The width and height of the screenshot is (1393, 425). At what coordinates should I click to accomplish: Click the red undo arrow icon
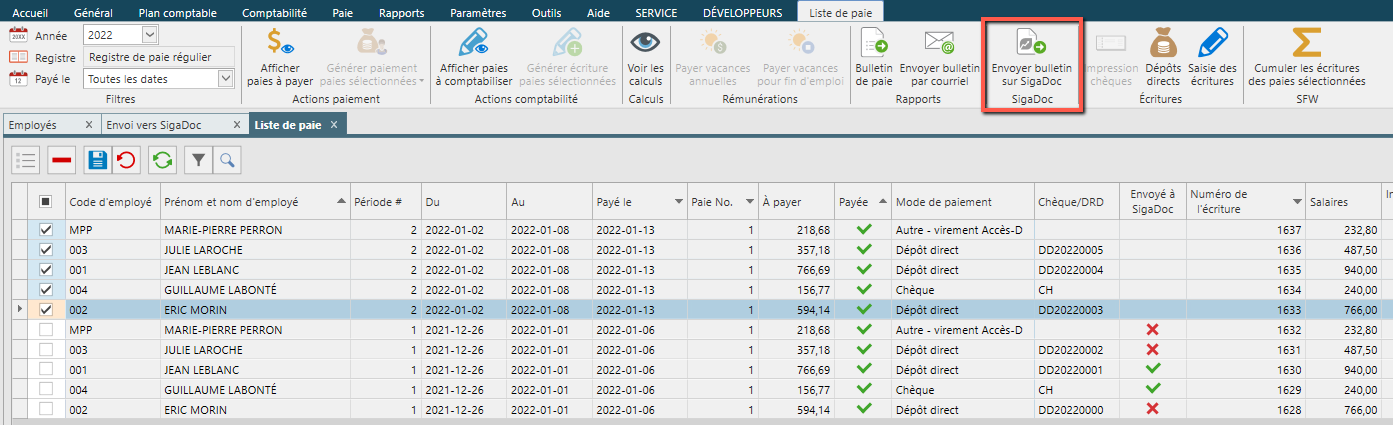click(126, 159)
